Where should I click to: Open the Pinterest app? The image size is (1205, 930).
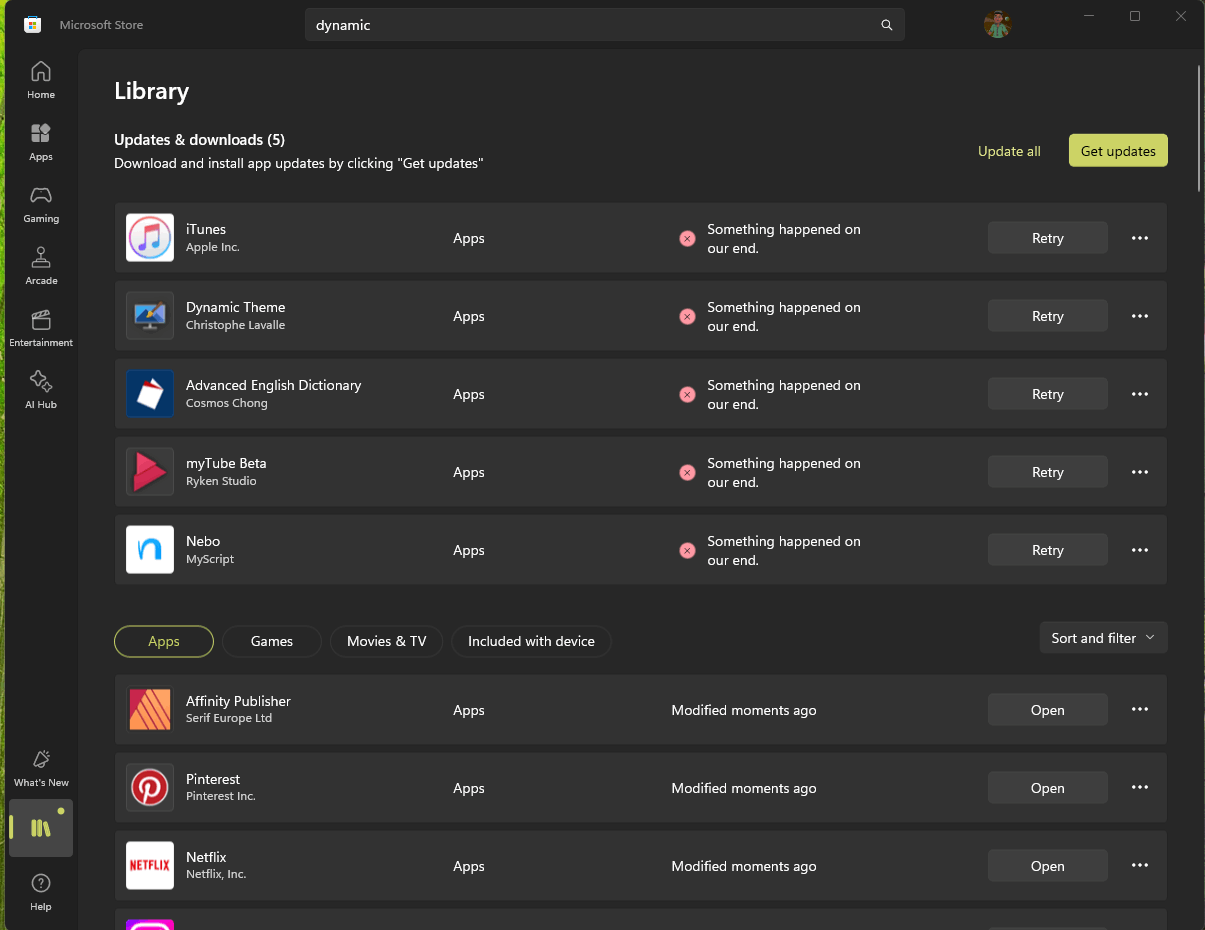point(1048,788)
